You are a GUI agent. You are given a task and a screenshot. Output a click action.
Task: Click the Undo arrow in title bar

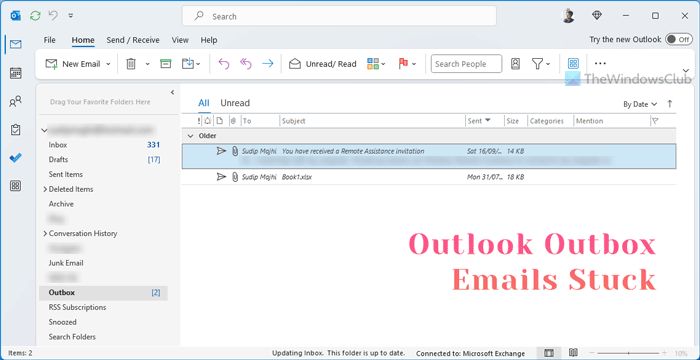[x=53, y=16]
